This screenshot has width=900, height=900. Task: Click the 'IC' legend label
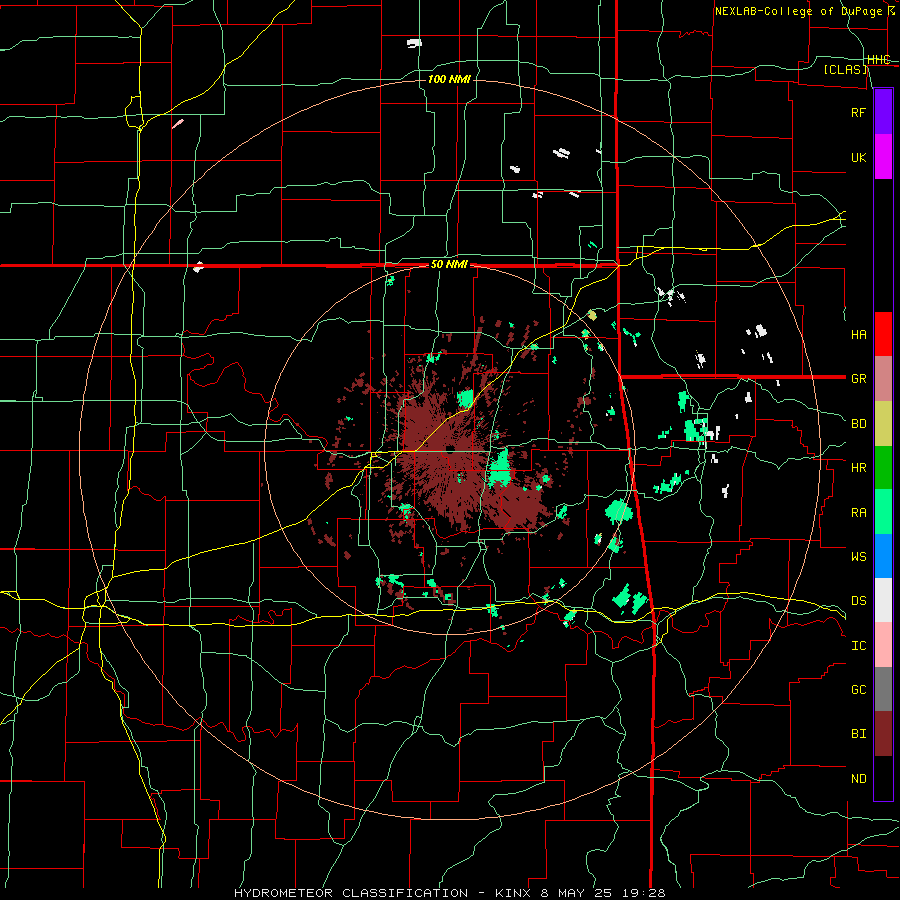click(858, 646)
